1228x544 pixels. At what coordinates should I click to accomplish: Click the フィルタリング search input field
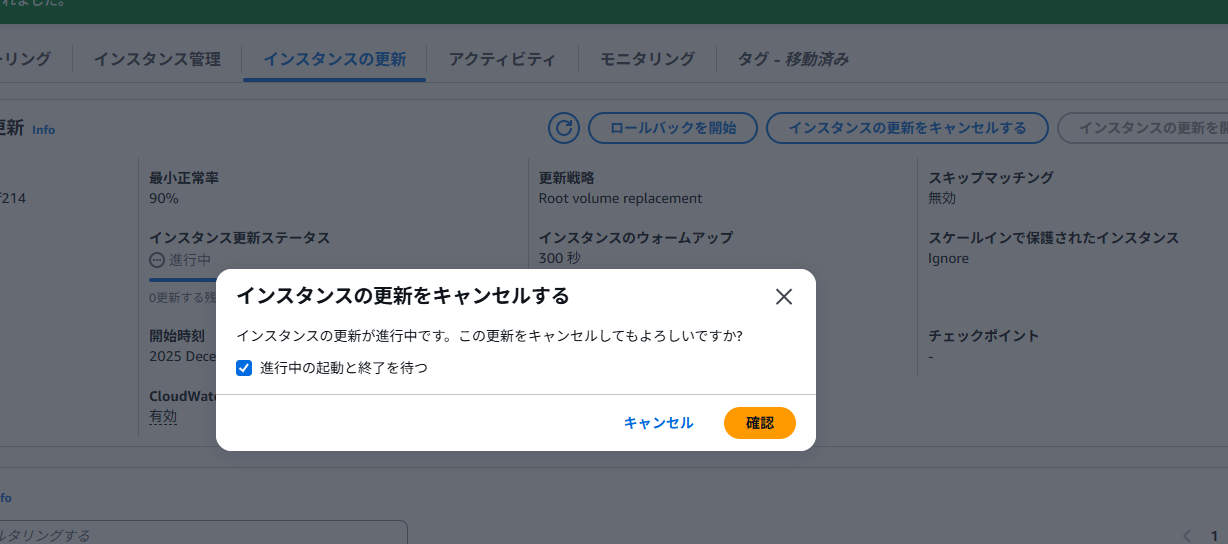coord(204,534)
